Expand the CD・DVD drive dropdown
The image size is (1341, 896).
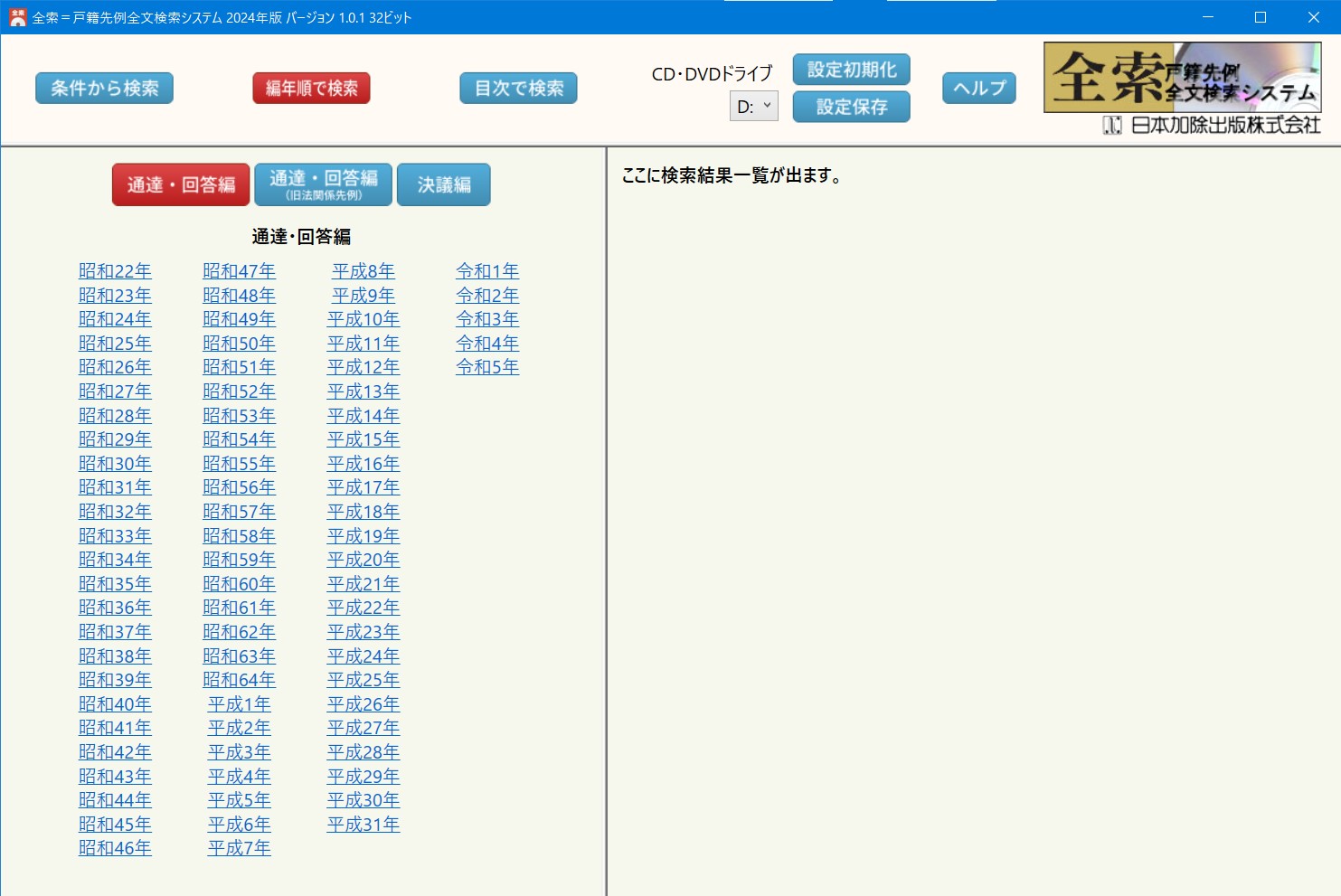753,107
